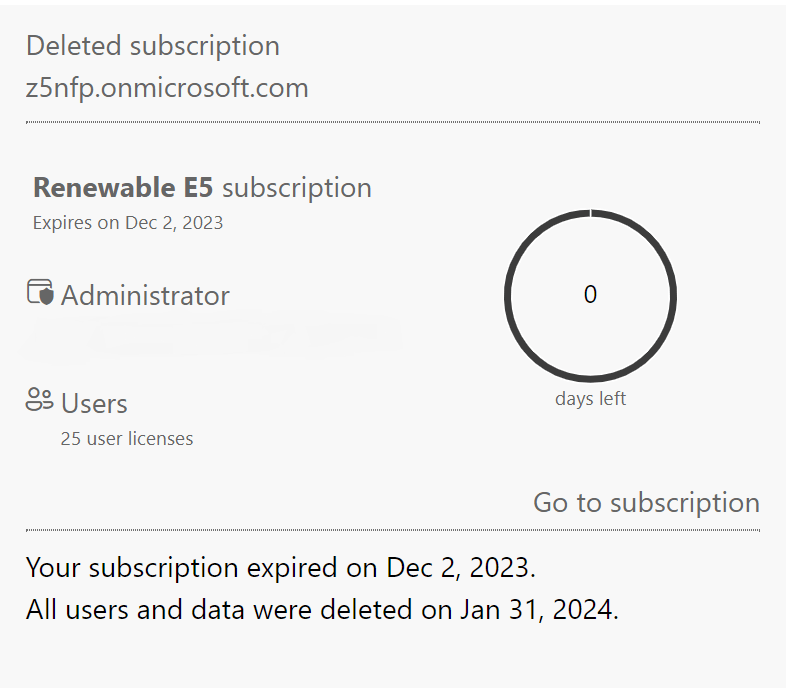Click the Users people icon
The height and width of the screenshot is (688, 789).
point(39,401)
